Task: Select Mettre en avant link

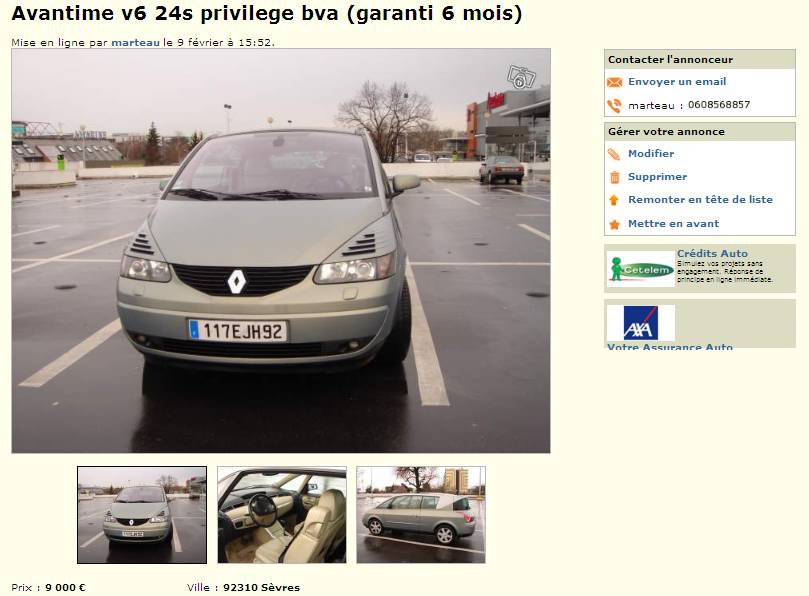Action: tap(673, 223)
